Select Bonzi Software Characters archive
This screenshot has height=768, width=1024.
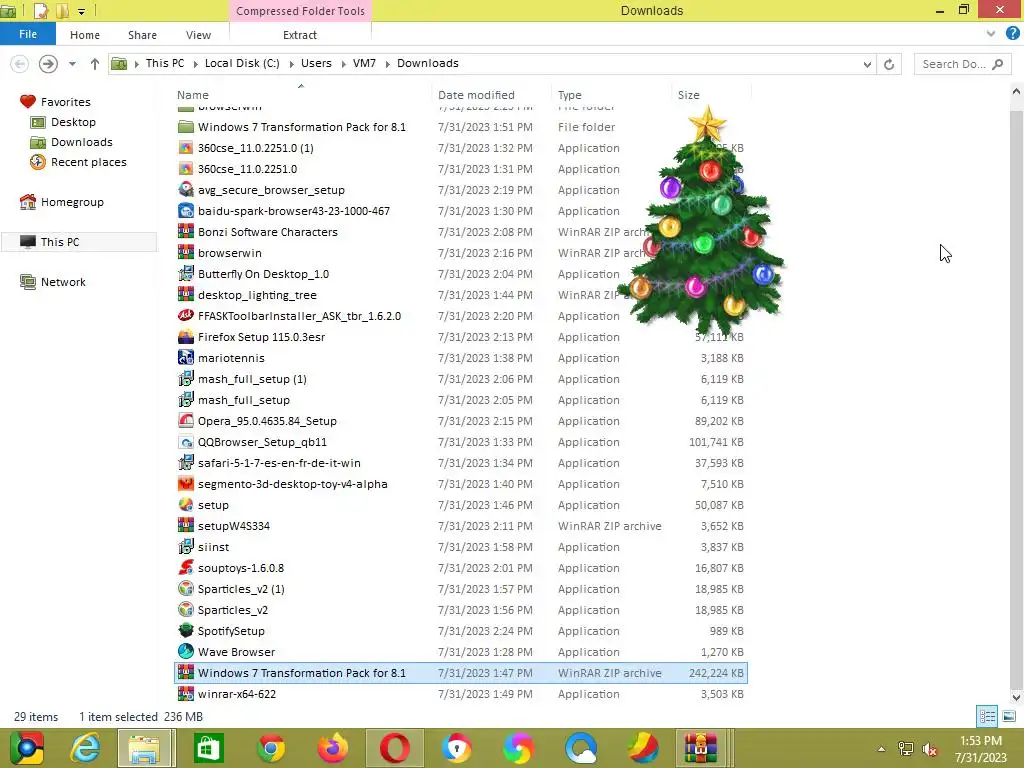[x=268, y=232]
